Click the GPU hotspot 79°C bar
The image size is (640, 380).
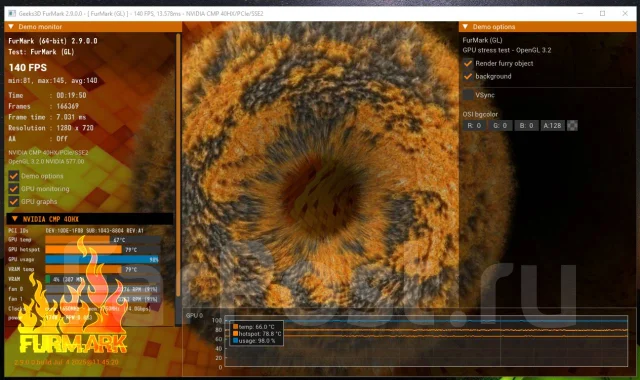(x=102, y=249)
